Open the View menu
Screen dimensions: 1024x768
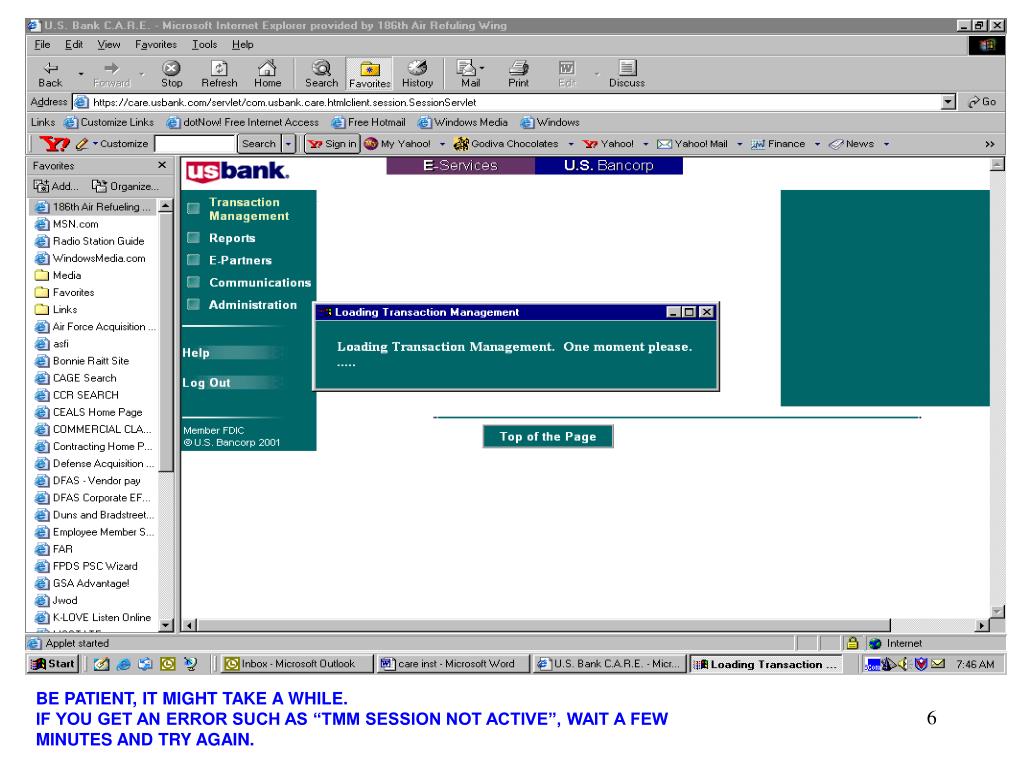pyautogui.click(x=108, y=44)
